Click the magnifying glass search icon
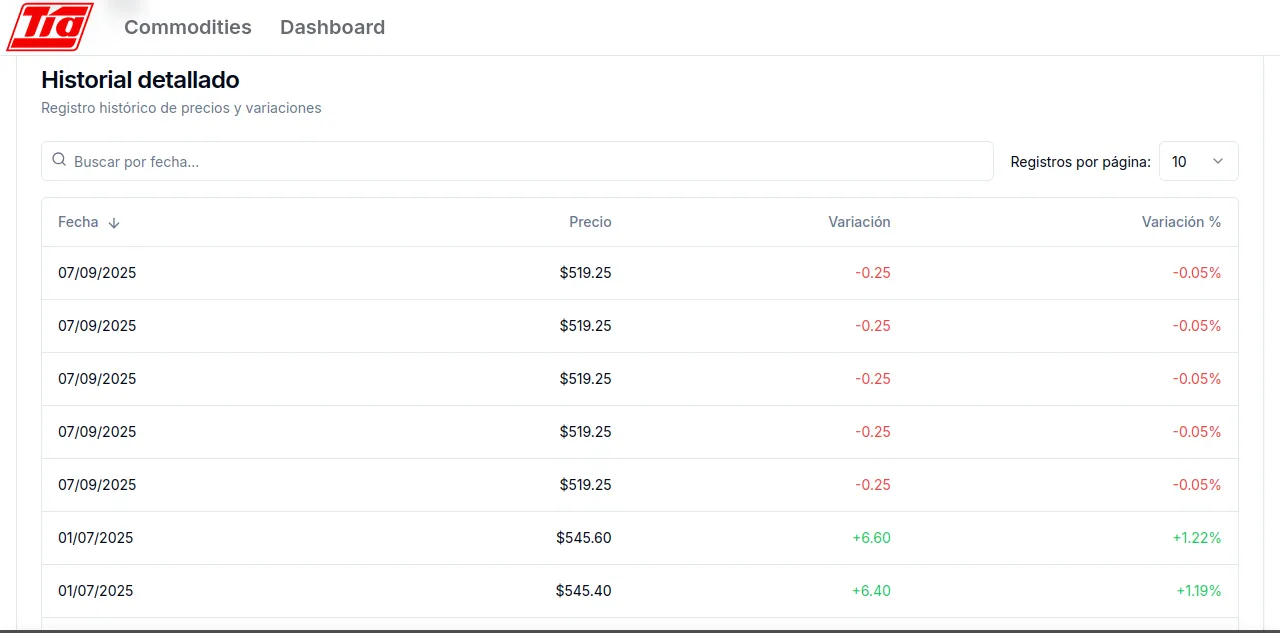Viewport: 1280px width, 633px height. 59,159
